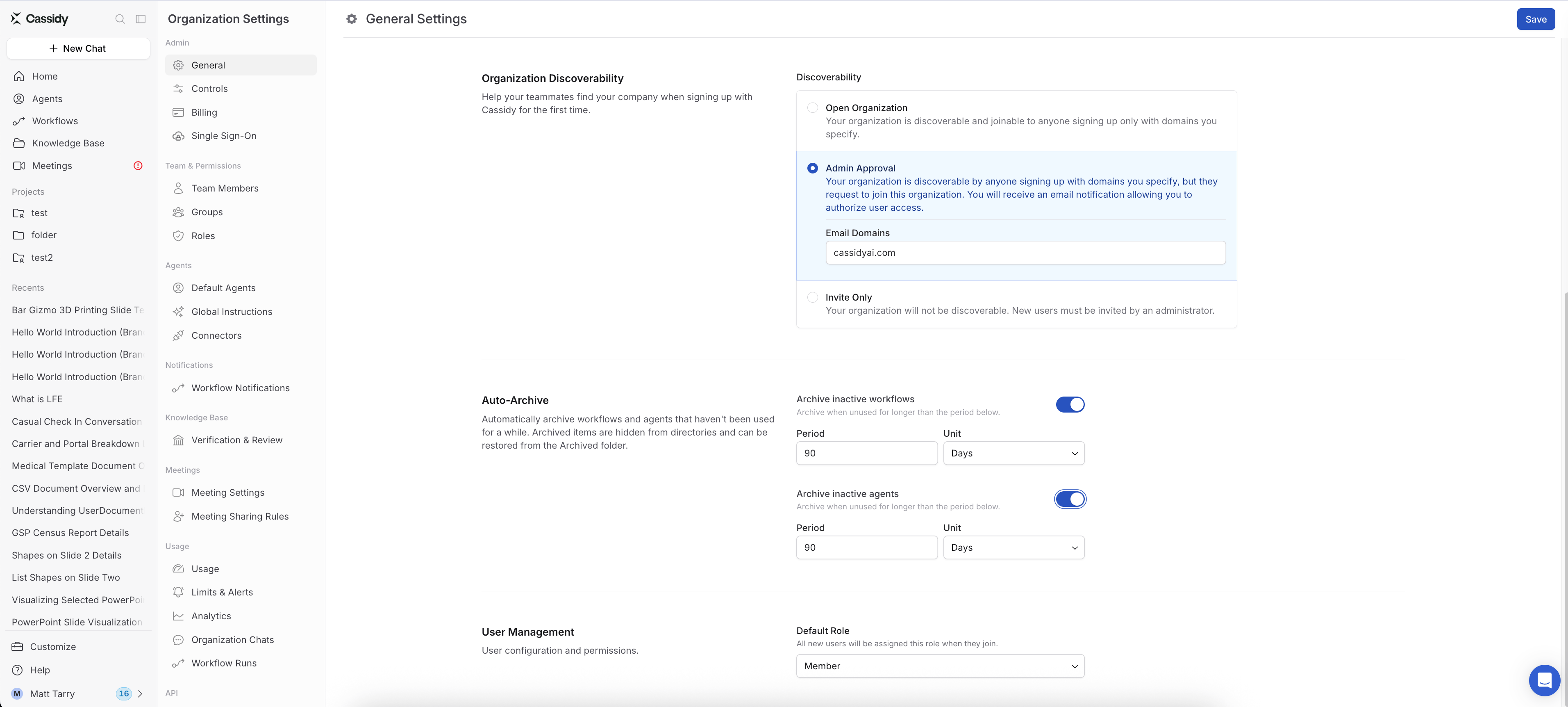Select the Open Organization radio button
Screen dimensions: 1568x707
click(813, 108)
